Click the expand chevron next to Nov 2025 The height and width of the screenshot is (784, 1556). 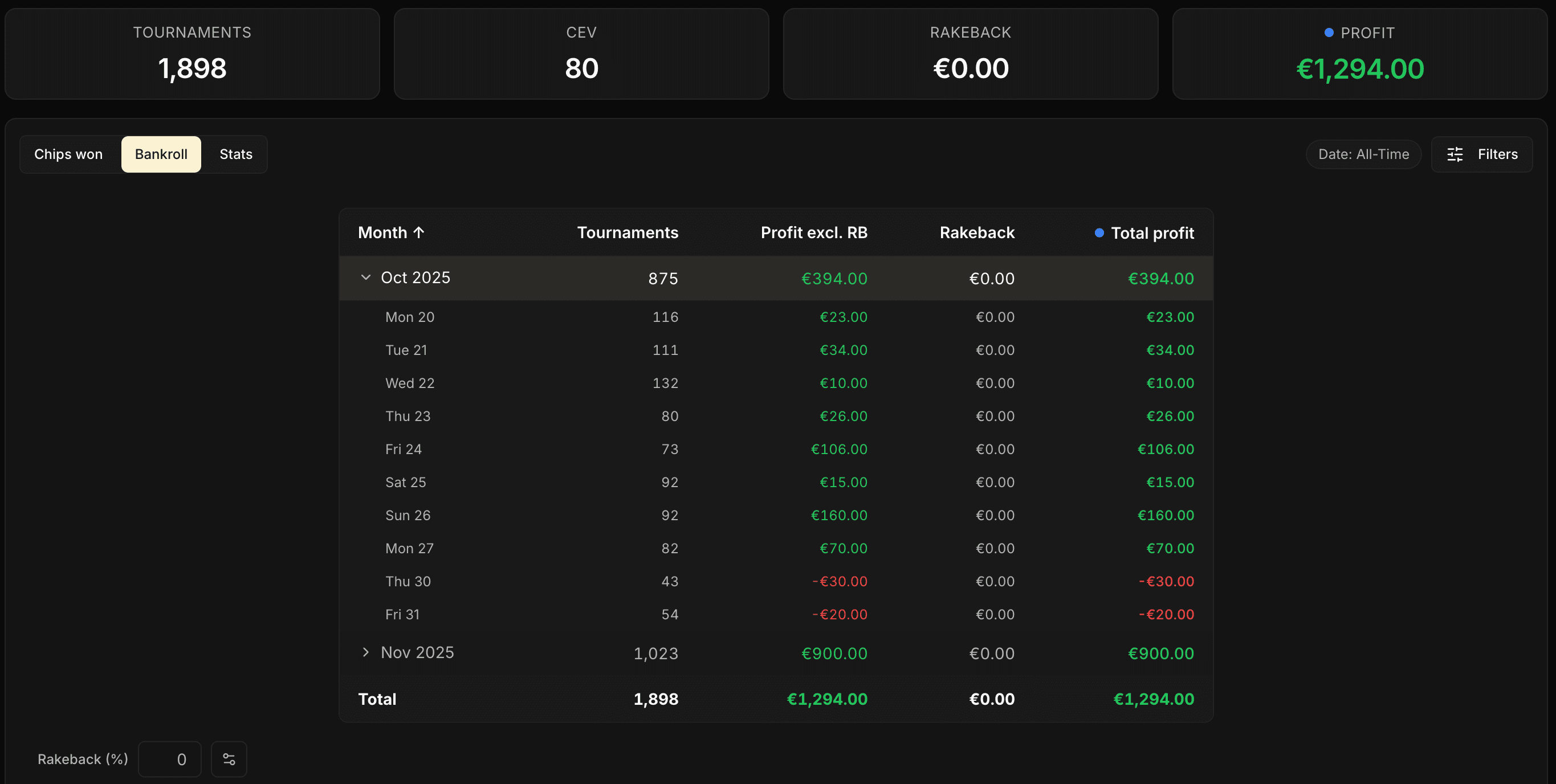365,652
